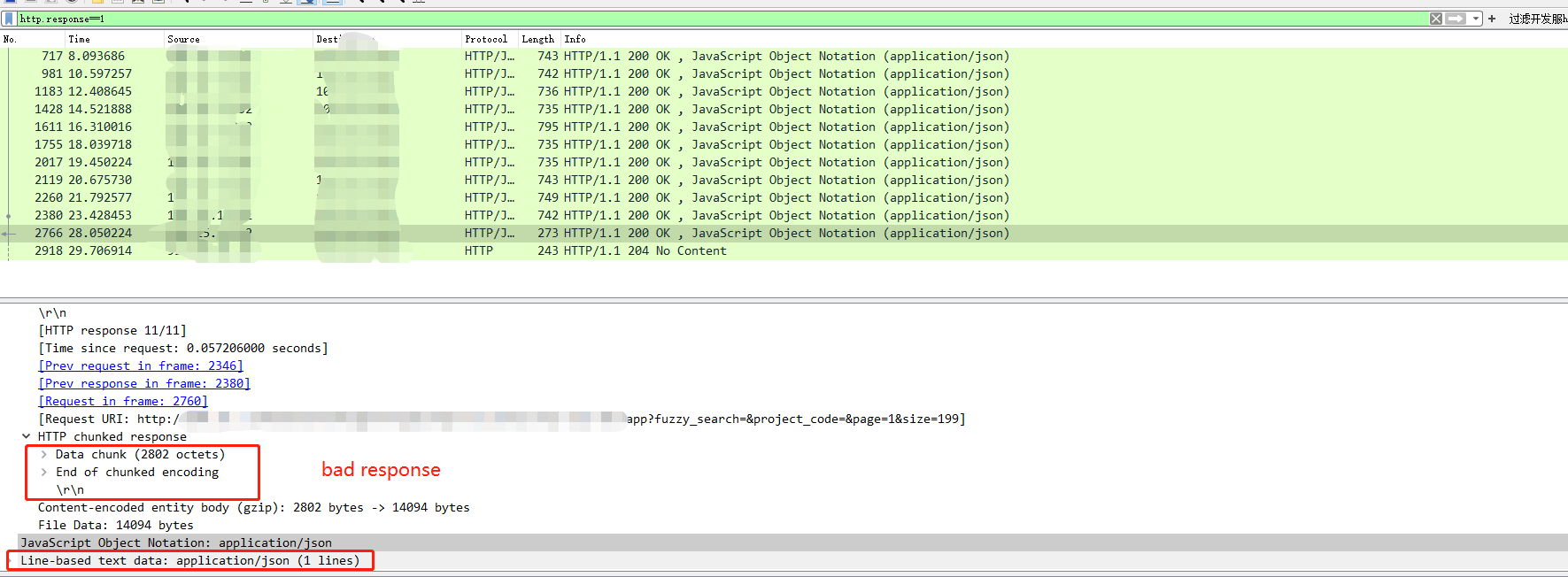The height and width of the screenshot is (577, 1568).
Task: Select packet 2766 with length 273
Action: [x=784, y=234]
